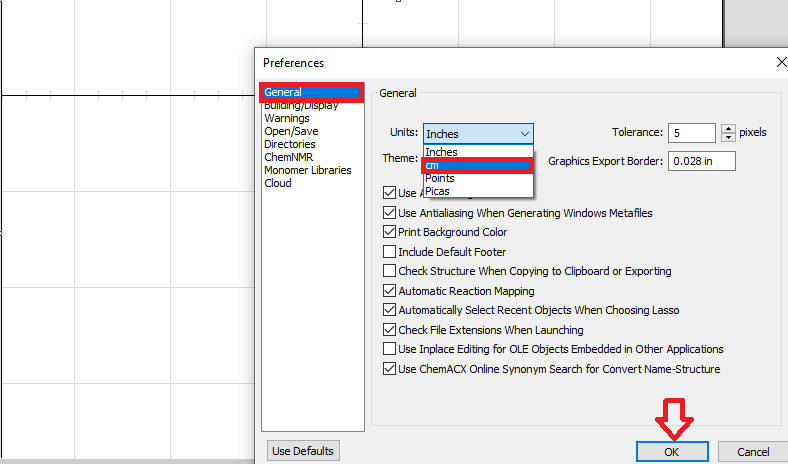Confirm preferences with OK button
Image resolution: width=788 pixels, height=464 pixels.
[x=672, y=452]
